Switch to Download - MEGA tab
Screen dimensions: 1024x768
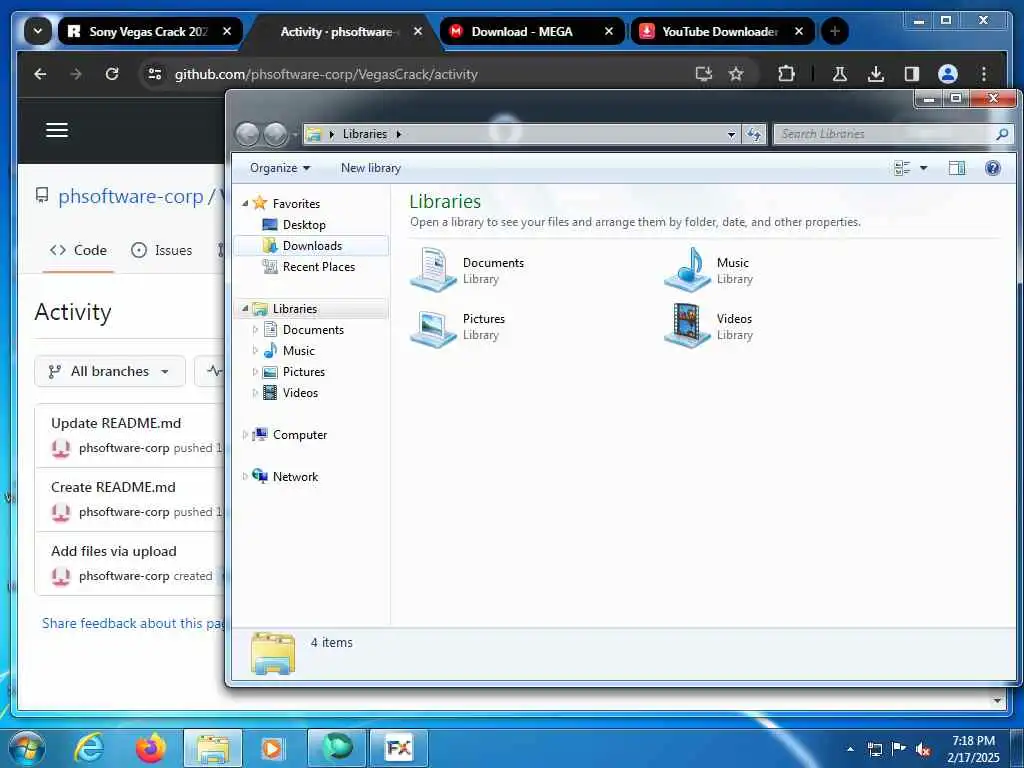tap(521, 31)
